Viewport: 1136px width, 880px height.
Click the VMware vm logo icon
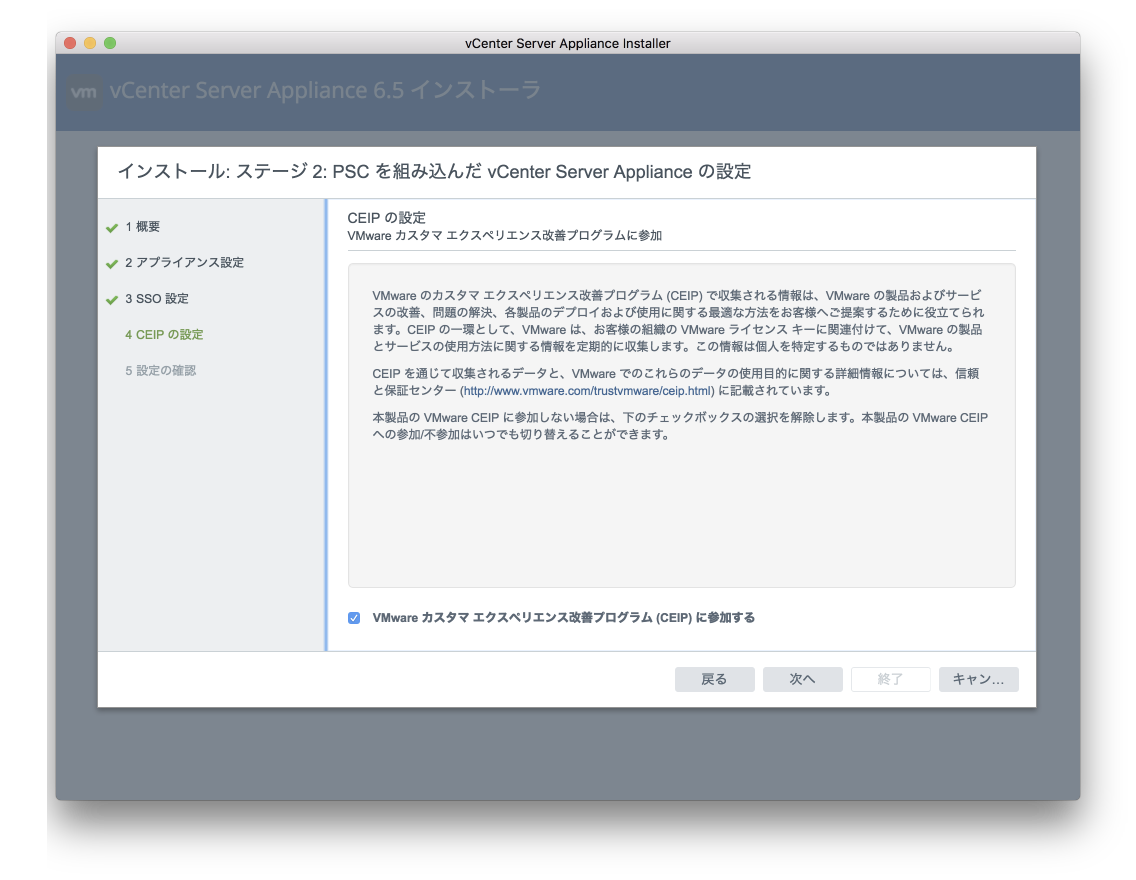[85, 92]
